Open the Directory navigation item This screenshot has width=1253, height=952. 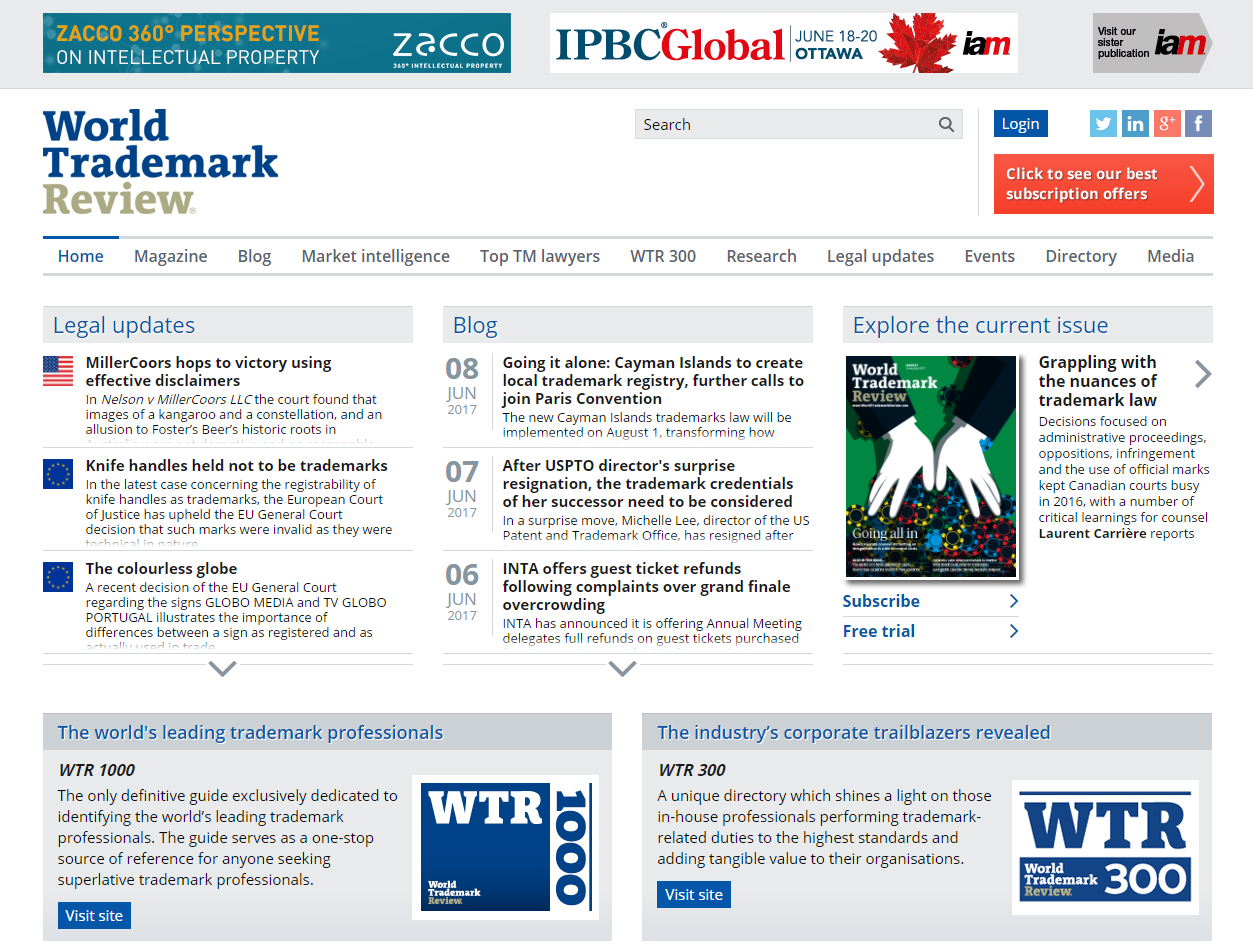(1081, 256)
